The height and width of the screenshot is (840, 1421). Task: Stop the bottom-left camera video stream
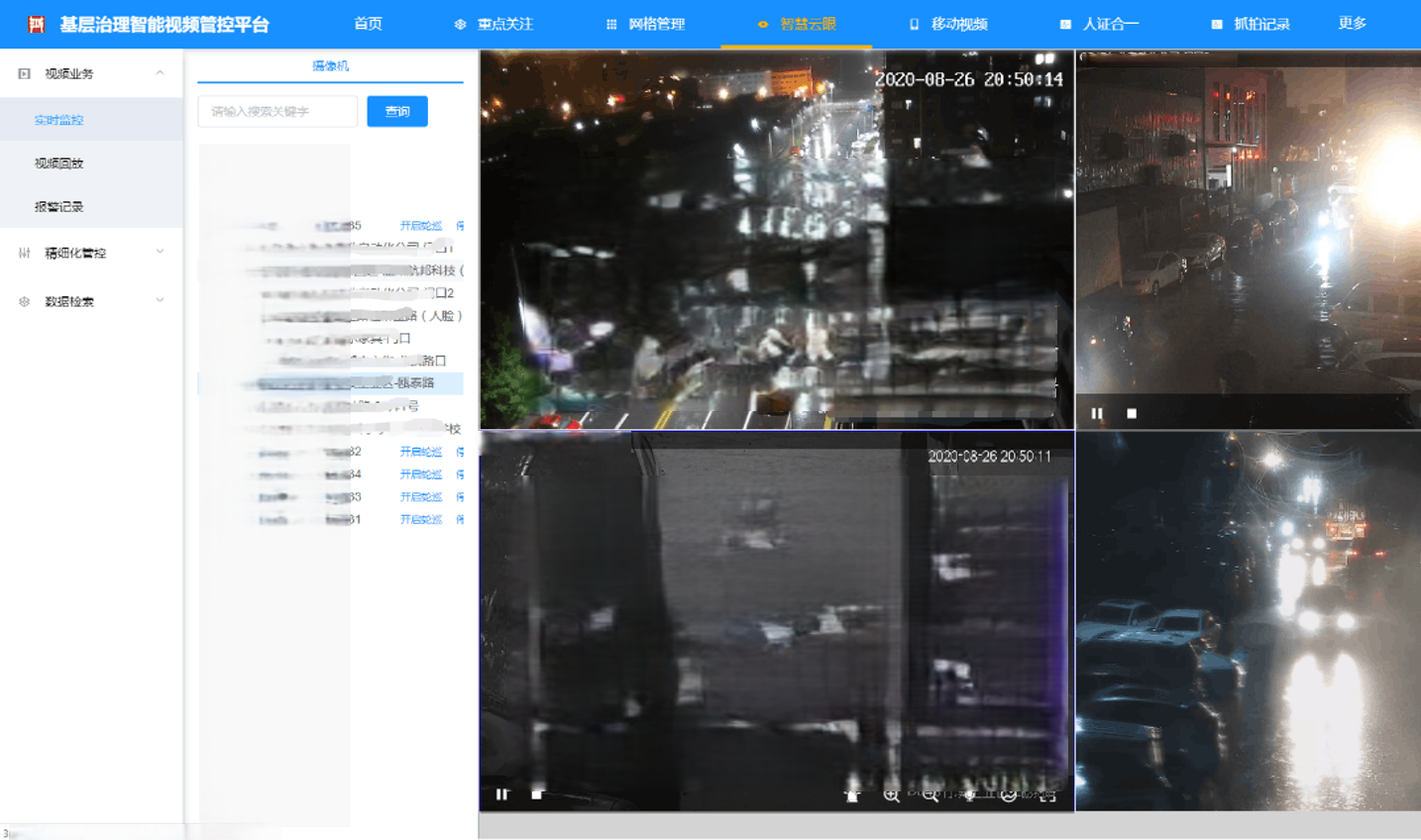tap(537, 794)
